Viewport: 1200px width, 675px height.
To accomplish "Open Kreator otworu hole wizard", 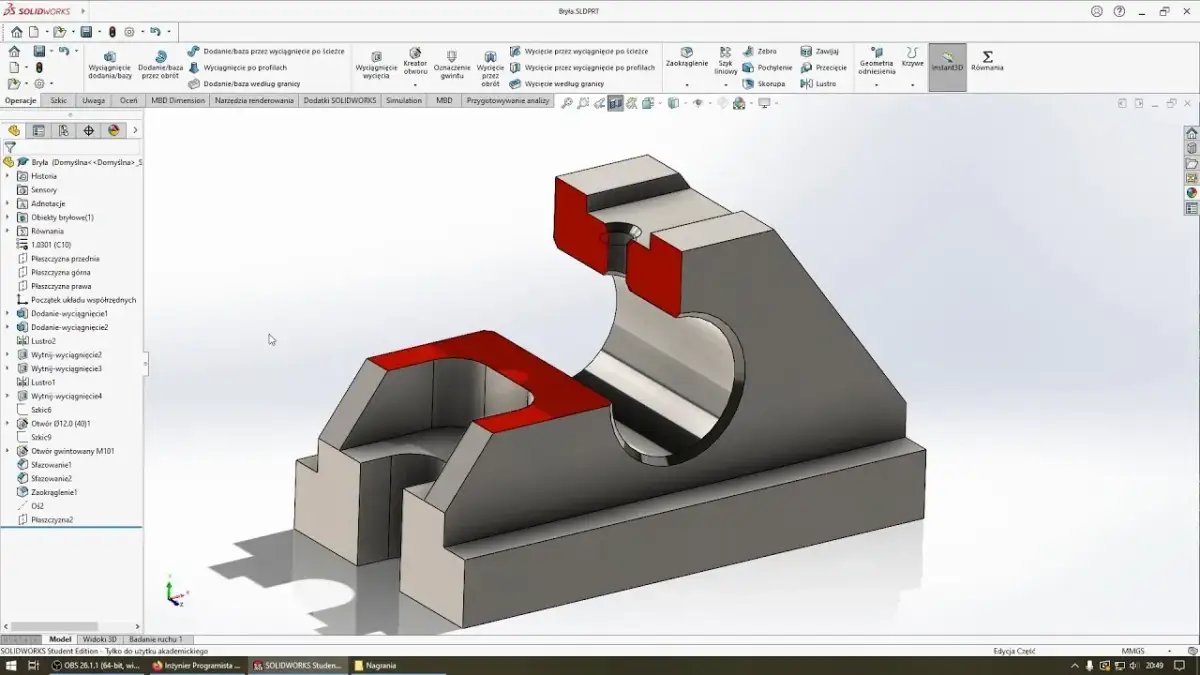I will (415, 62).
